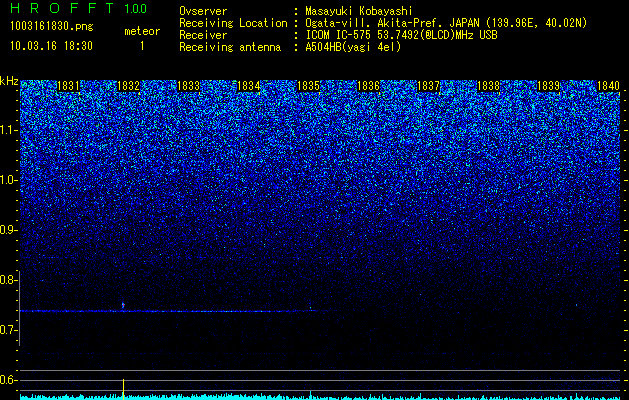
Task: Click the ICOM IC-575 receiver text
Action: pyautogui.click(x=401, y=35)
